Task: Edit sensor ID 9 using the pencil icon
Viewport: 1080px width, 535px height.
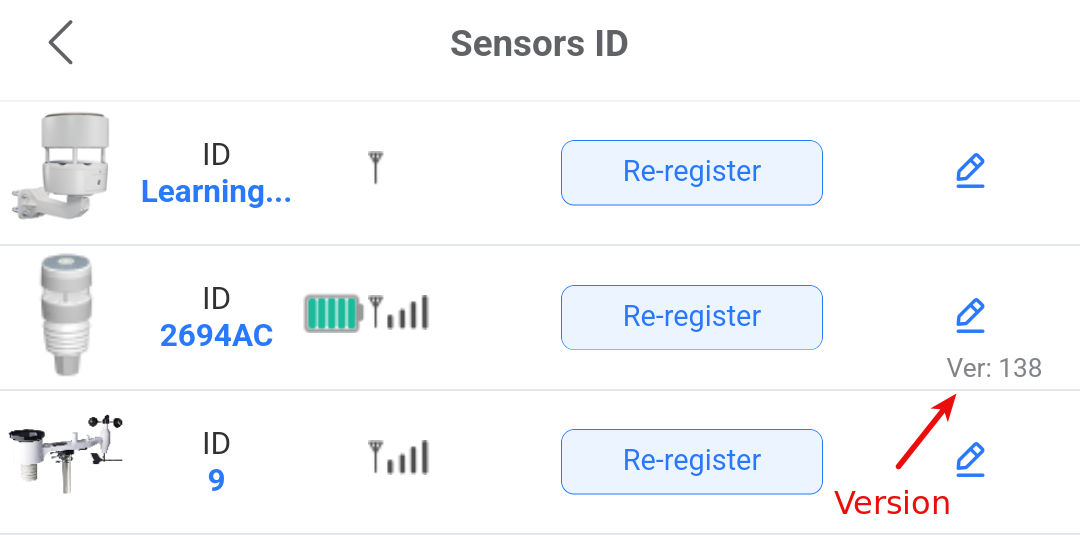Action: tap(970, 460)
